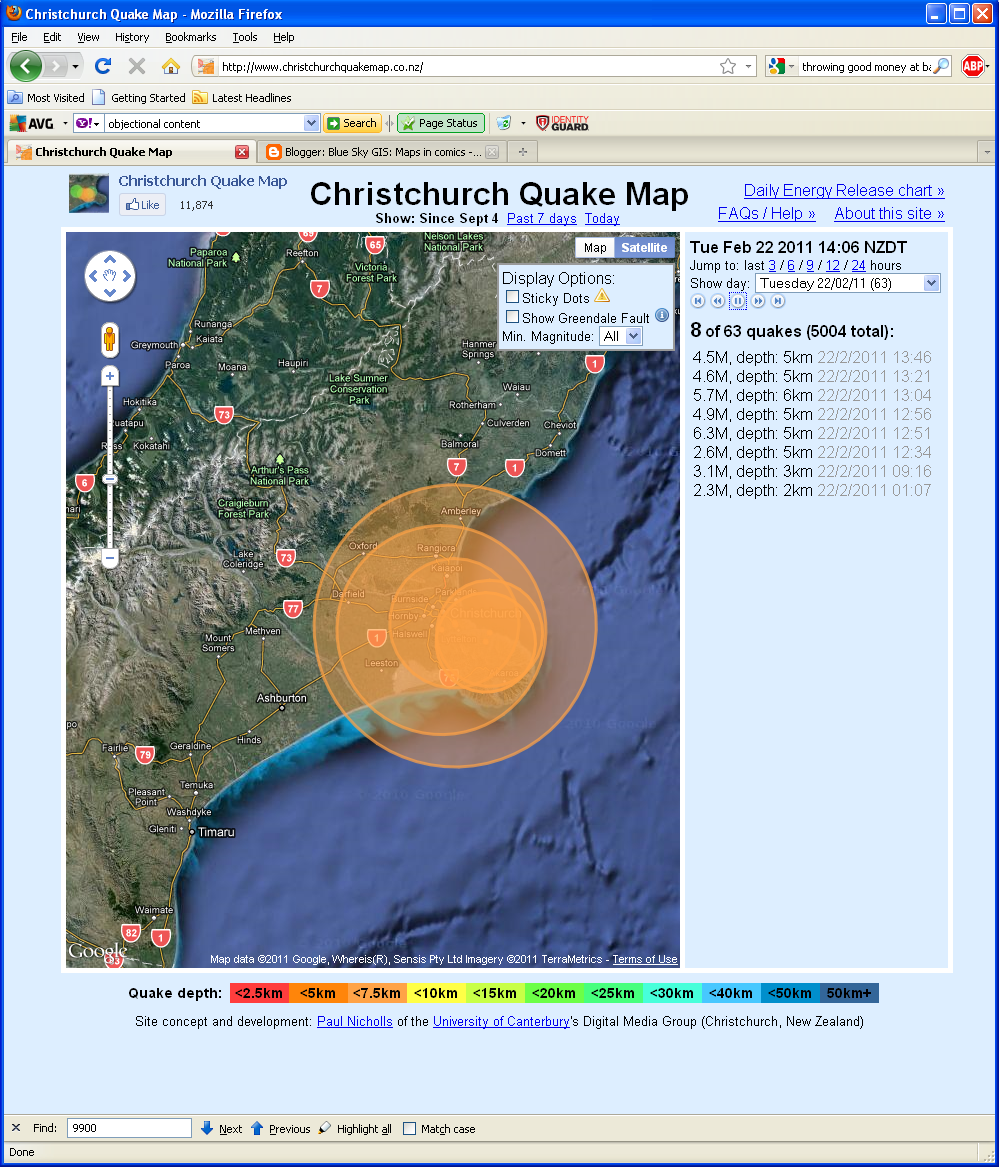The image size is (999, 1167).
Task: Open the URL bar history dropdown arrow
Action: [748, 66]
